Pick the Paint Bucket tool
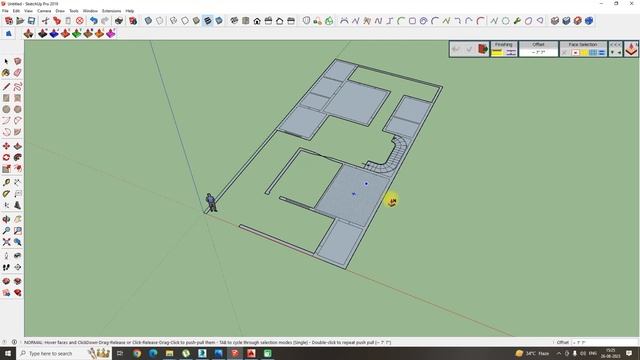 pos(6,73)
